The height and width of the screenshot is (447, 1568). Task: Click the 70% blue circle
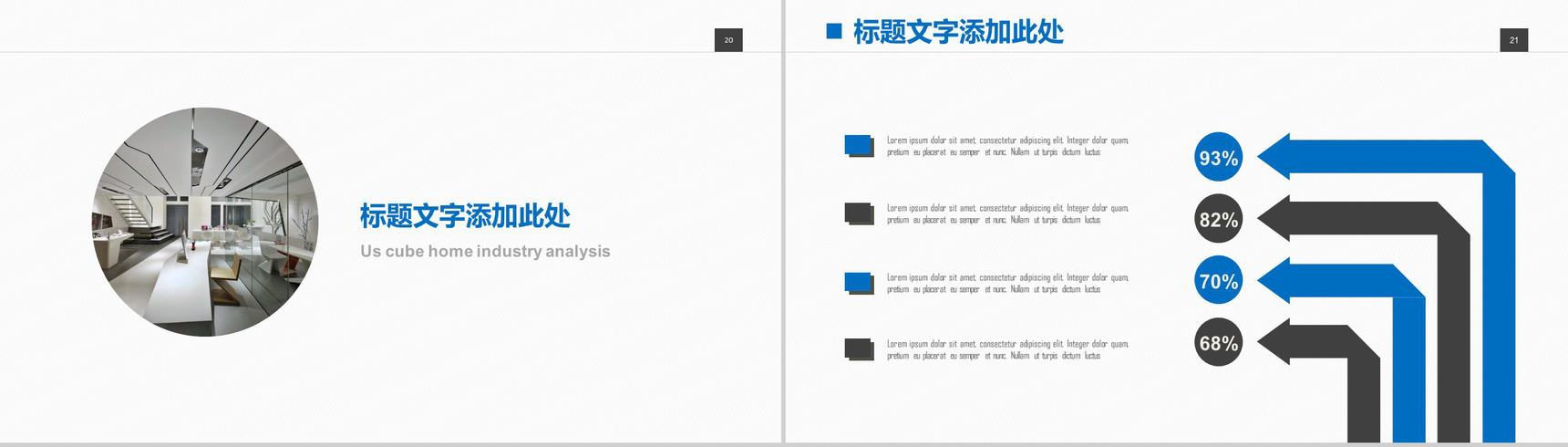tap(1219, 281)
